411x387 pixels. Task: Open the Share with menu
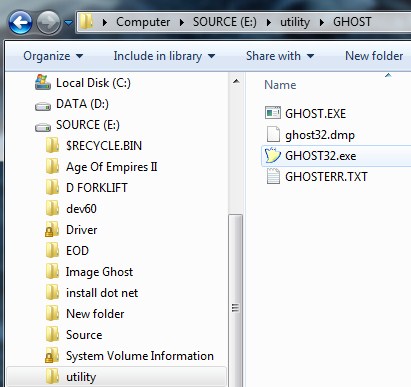coord(280,56)
